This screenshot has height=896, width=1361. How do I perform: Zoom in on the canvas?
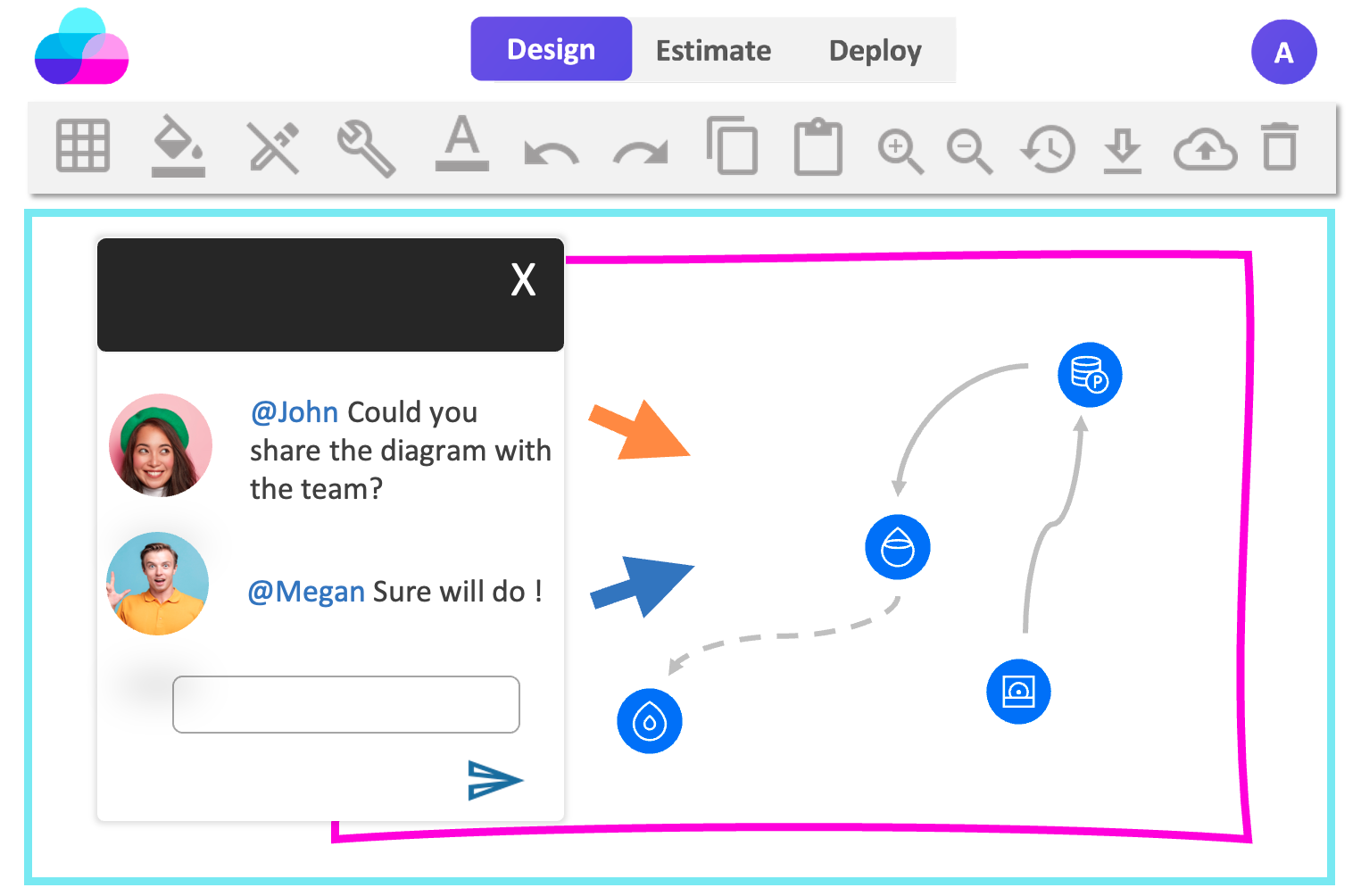tap(900, 148)
